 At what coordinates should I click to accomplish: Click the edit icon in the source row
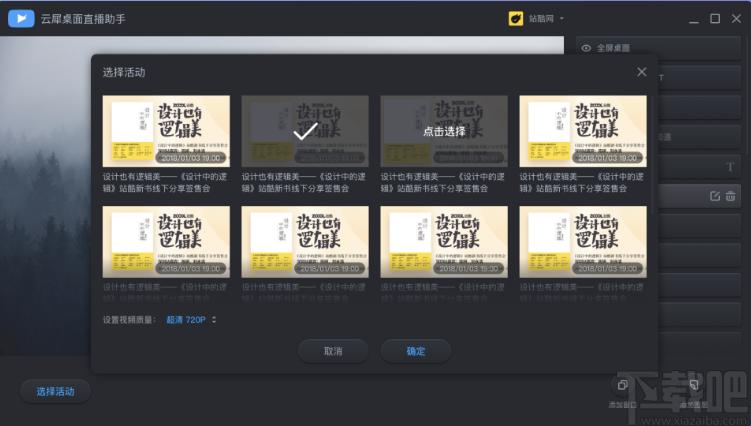[715, 196]
